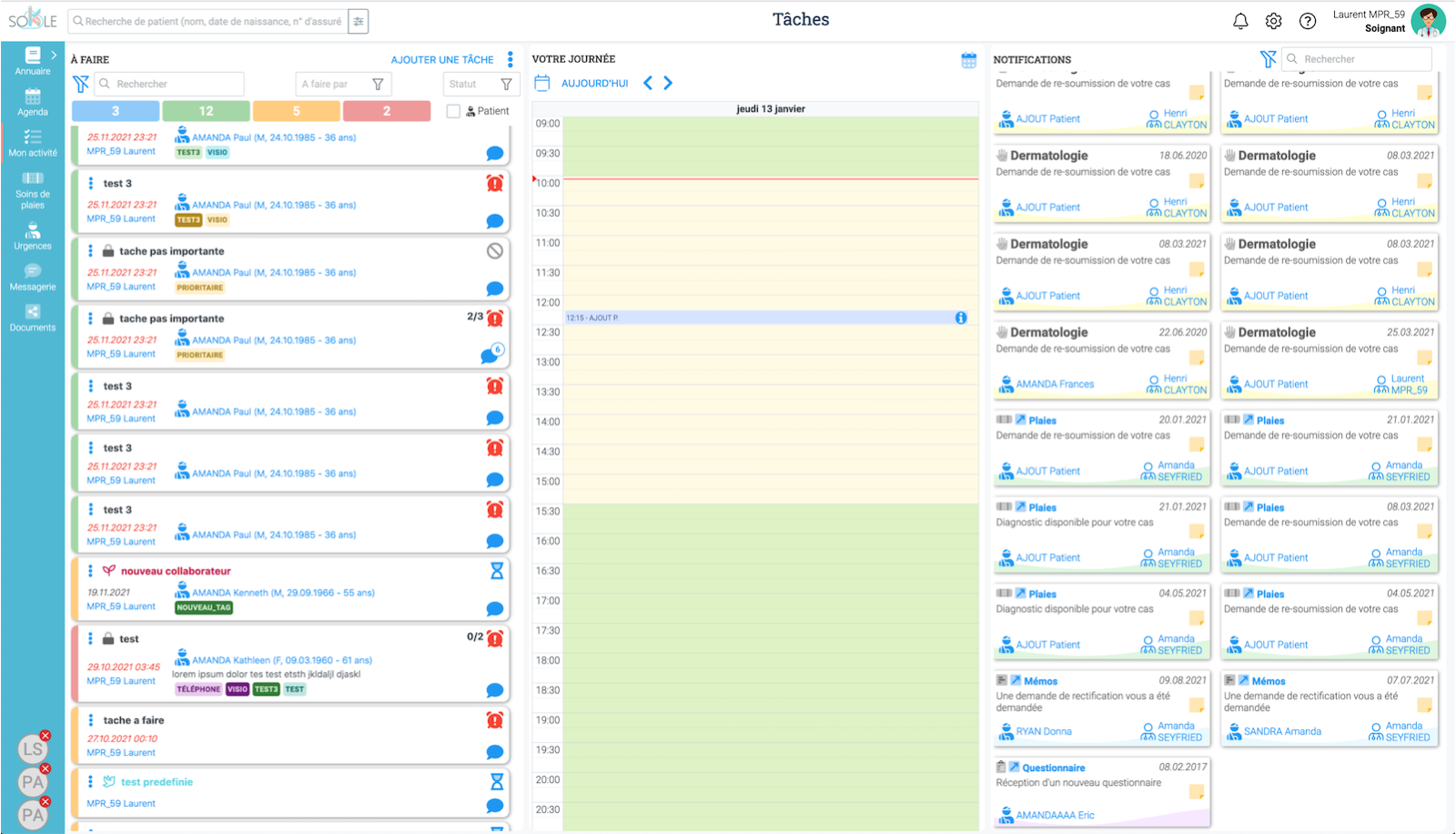1456x834 pixels.
Task: Clear filters in the Notifications panel
Action: click(x=1268, y=59)
